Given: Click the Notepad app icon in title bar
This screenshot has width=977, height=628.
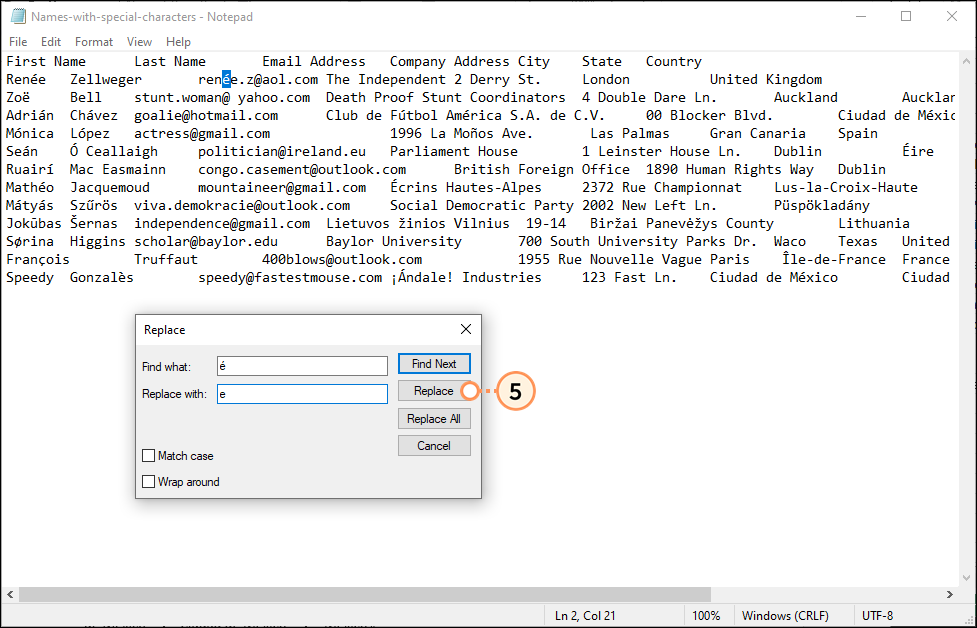Looking at the screenshot, I should (x=18, y=17).
